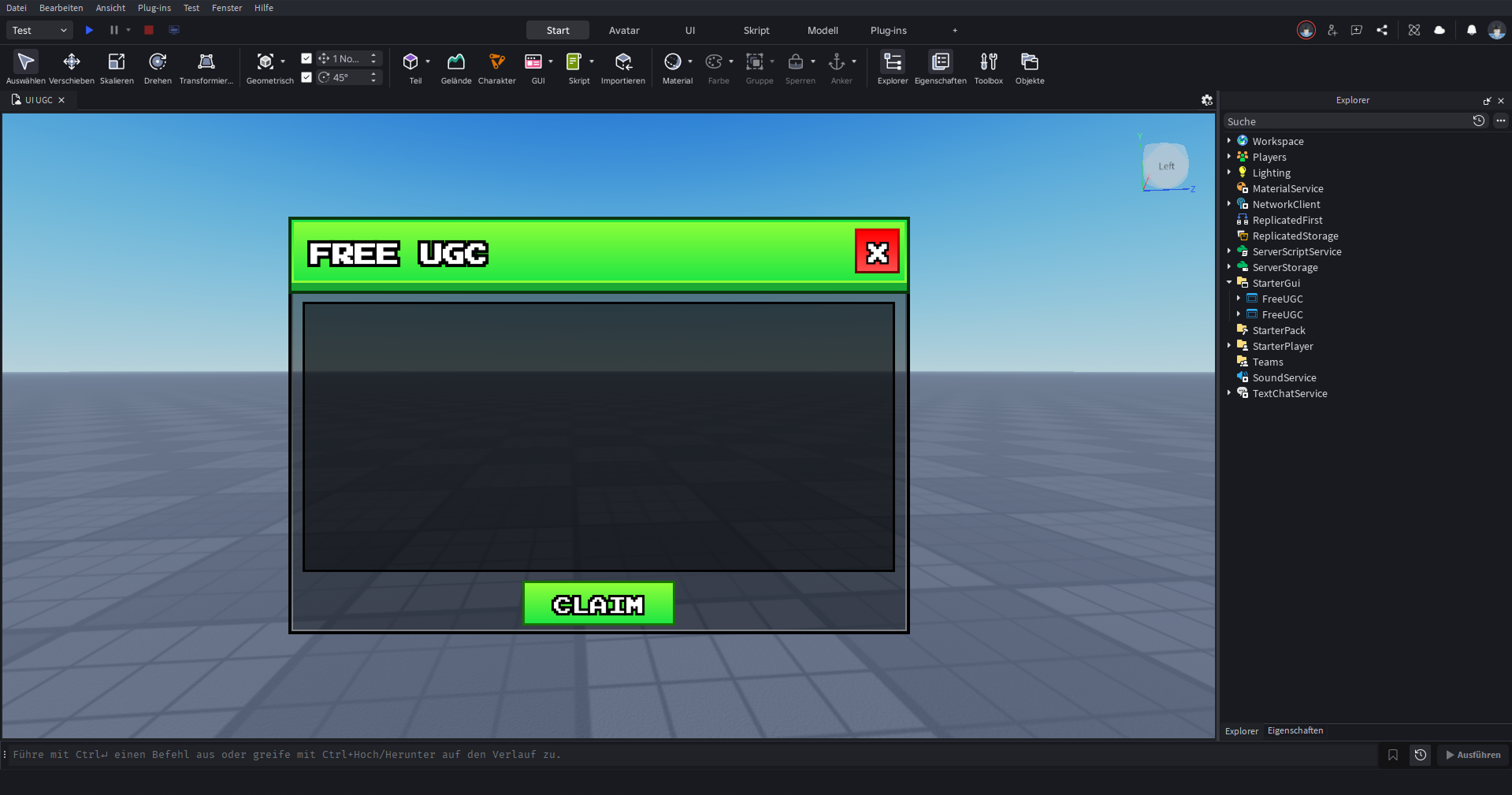Click the Ausführen run button

(x=1473, y=755)
